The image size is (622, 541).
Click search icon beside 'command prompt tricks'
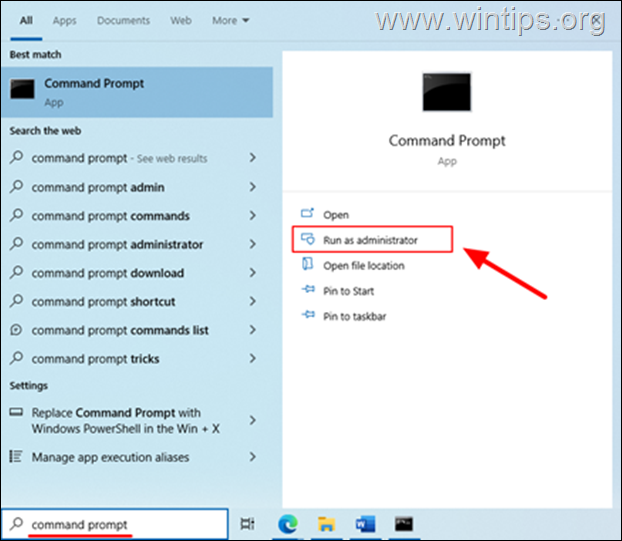(x=16, y=357)
